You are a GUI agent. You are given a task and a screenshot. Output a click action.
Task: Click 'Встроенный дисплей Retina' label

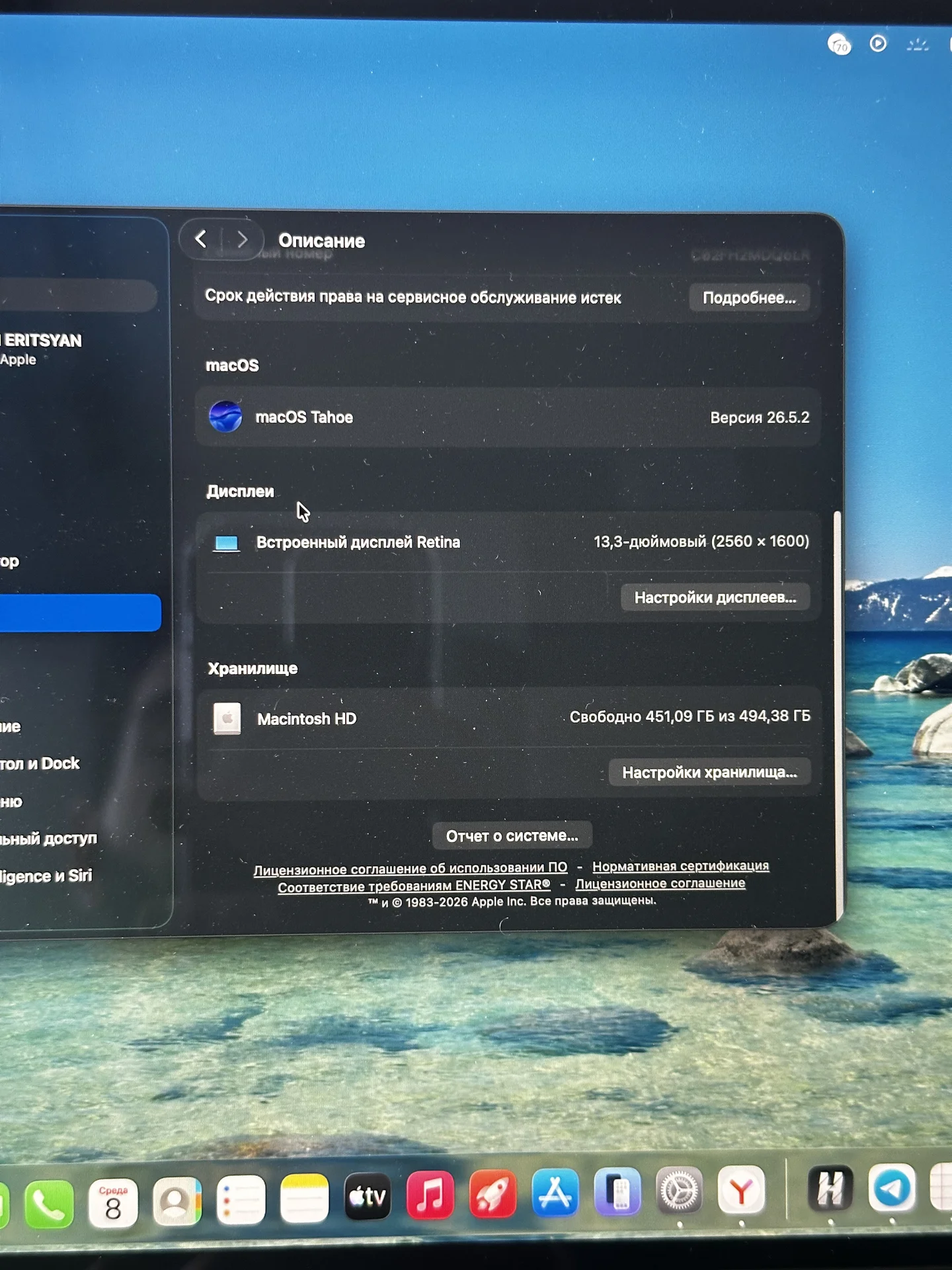[x=358, y=542]
